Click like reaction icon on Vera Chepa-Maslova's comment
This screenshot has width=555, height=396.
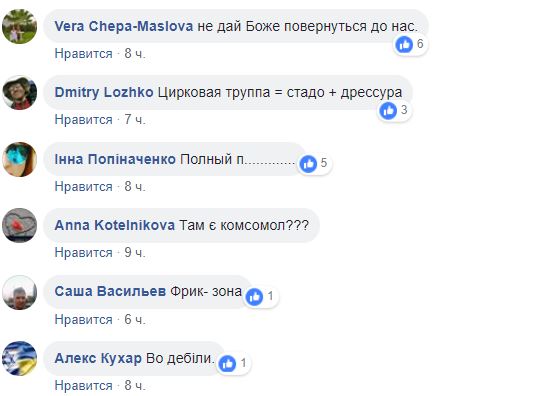coord(404,45)
